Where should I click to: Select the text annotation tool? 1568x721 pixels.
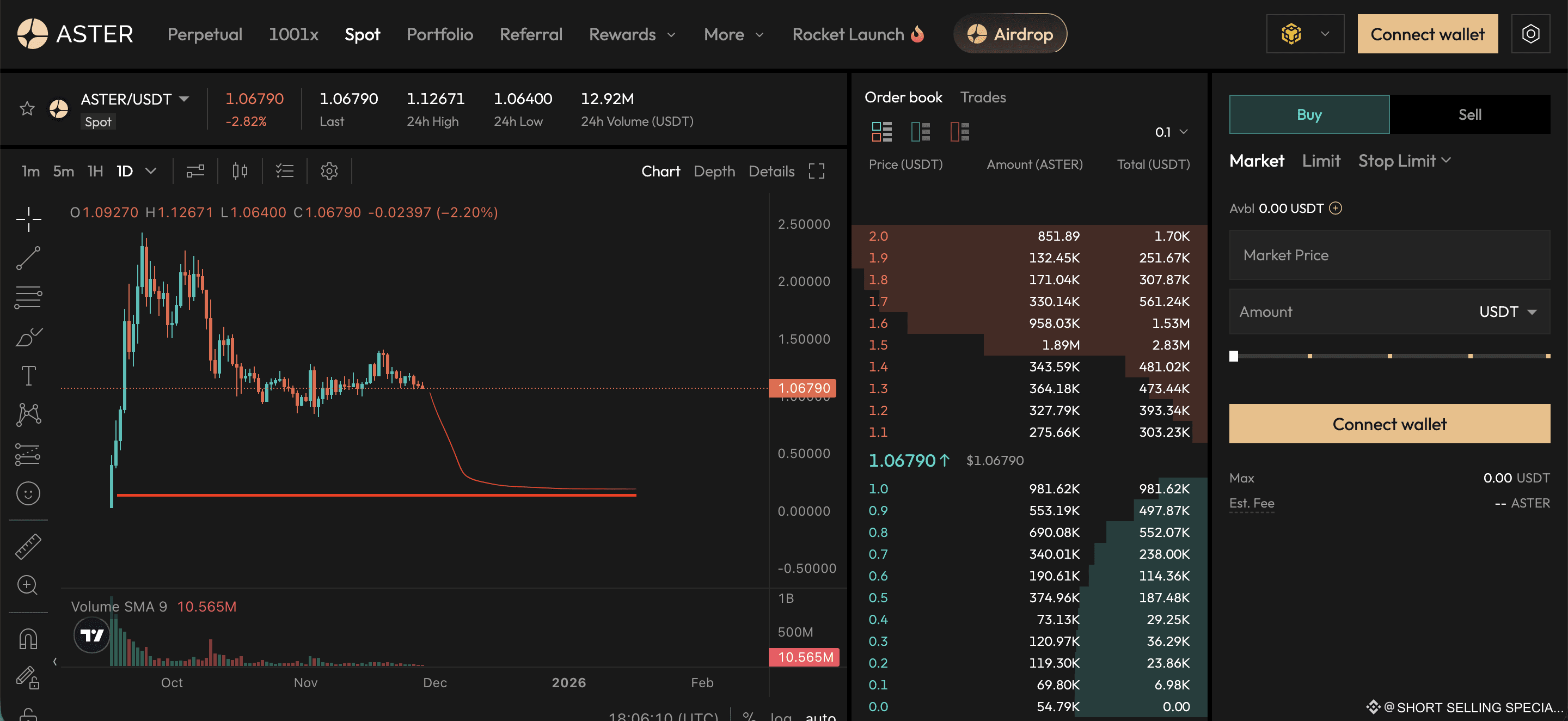[28, 376]
